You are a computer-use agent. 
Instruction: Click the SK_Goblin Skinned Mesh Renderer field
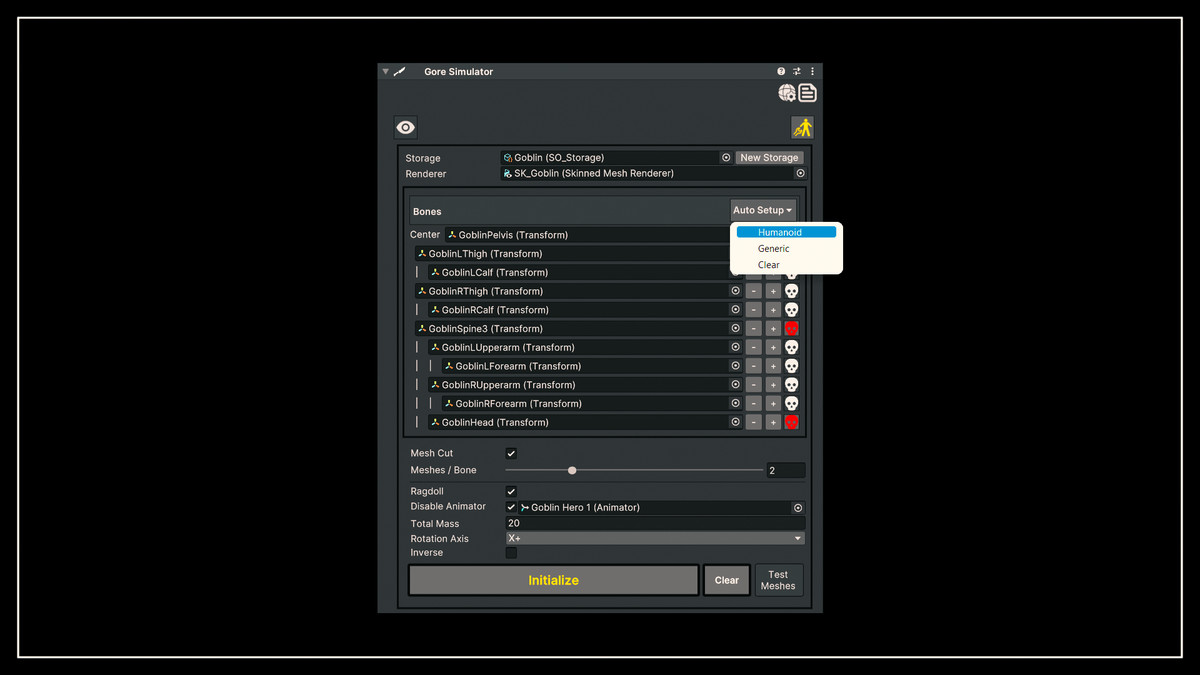653,173
